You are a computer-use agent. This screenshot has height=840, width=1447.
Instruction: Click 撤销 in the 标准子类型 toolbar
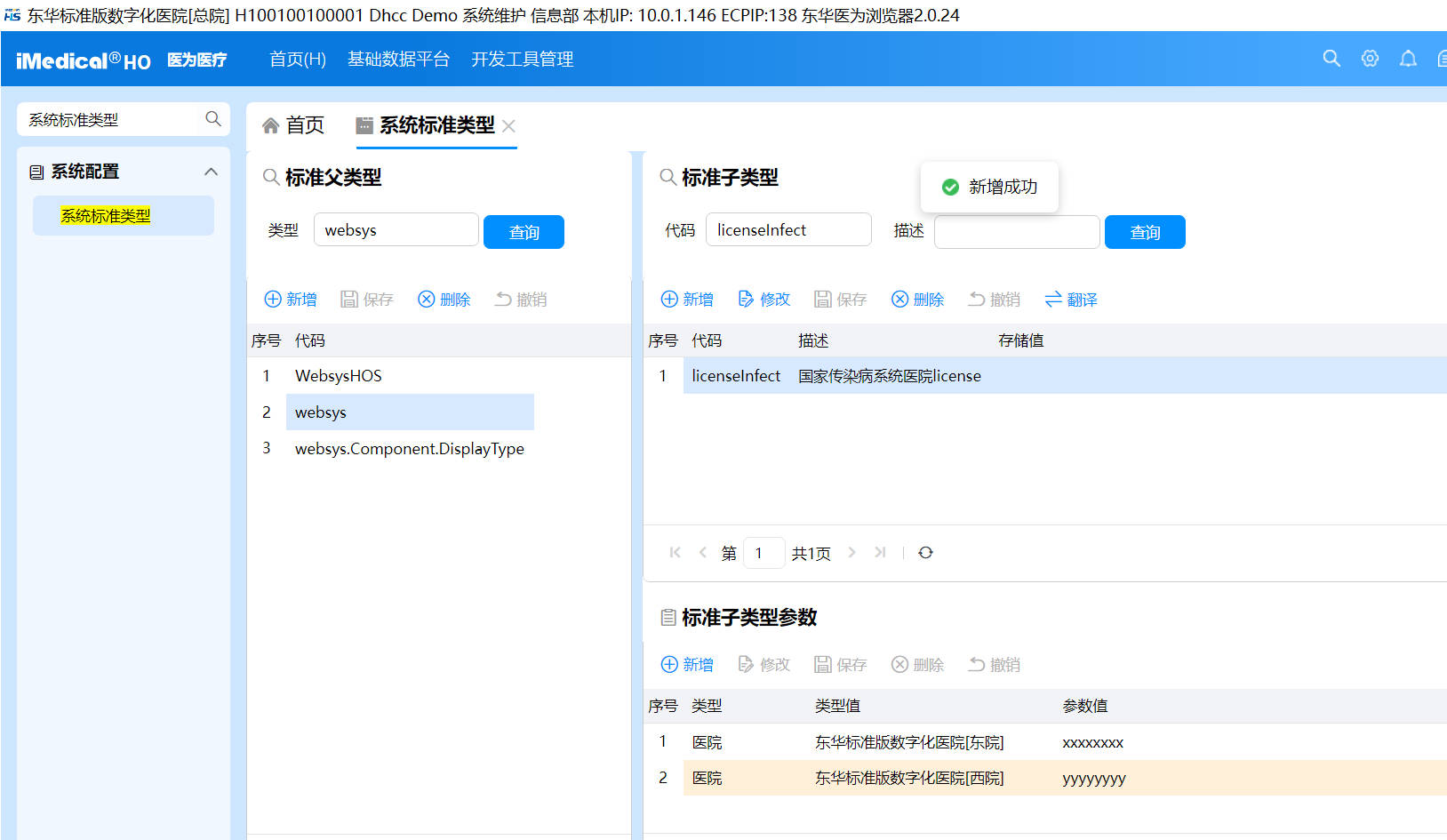click(995, 300)
